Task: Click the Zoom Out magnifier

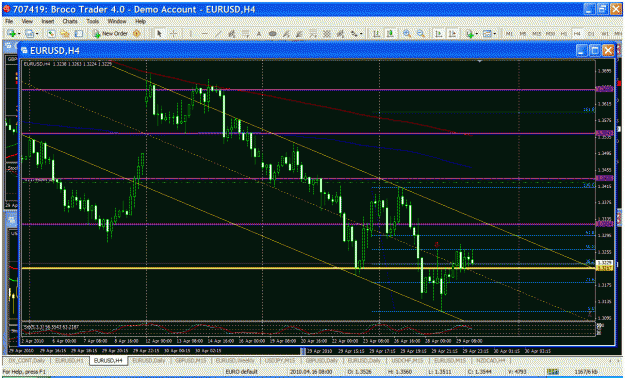Action: pos(421,34)
